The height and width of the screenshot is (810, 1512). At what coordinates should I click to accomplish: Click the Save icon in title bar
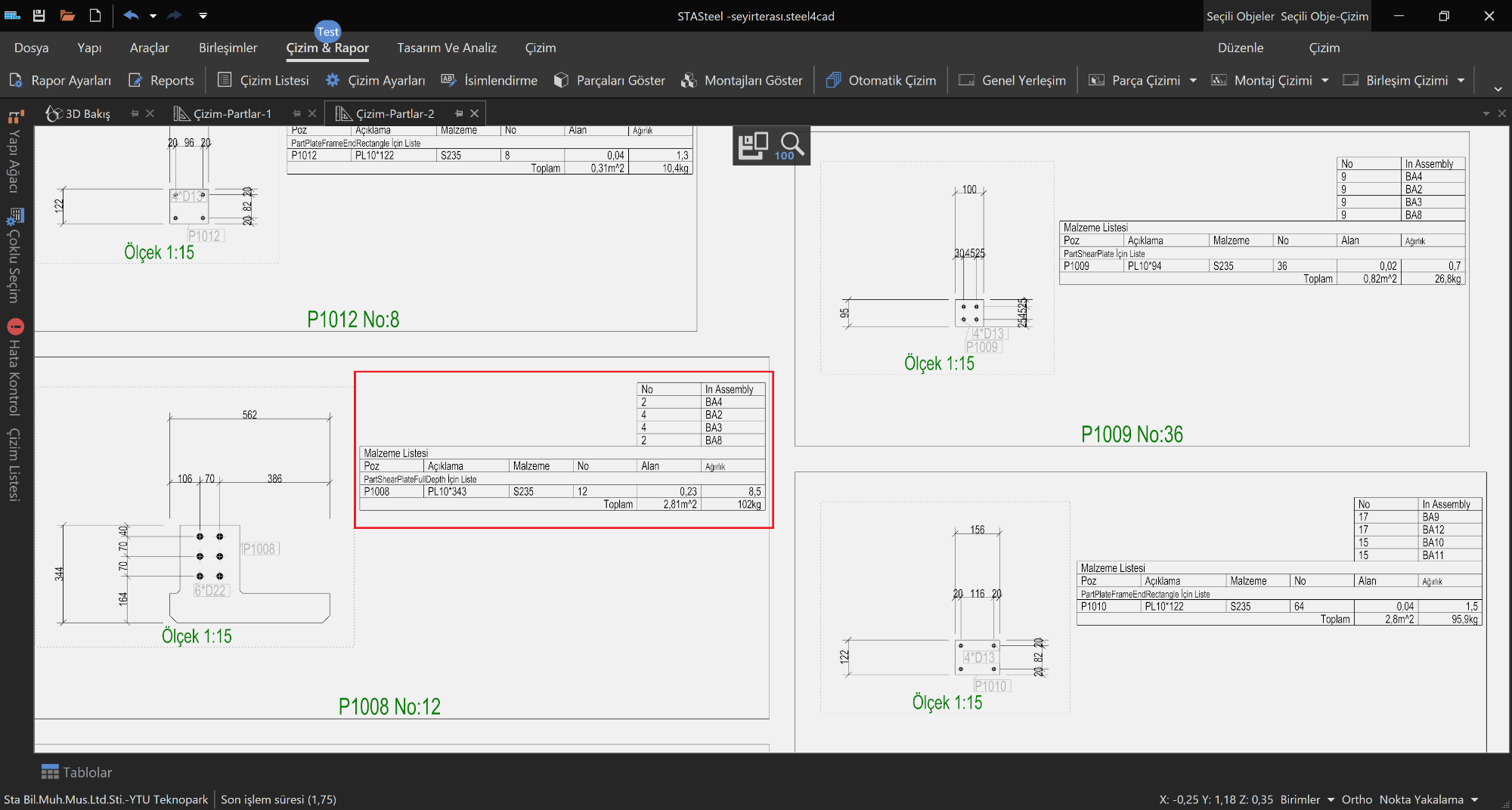39,16
